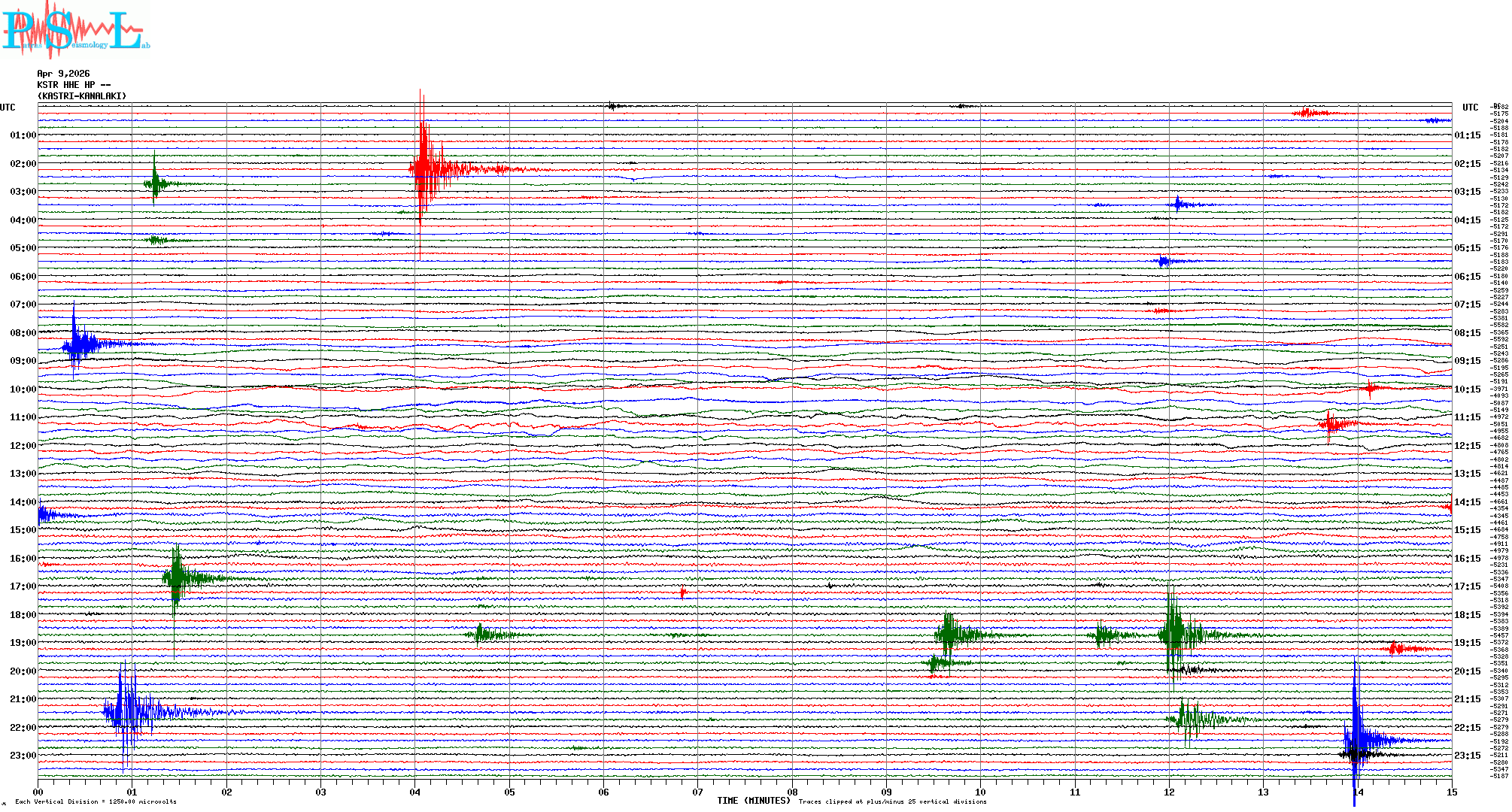Click the UTC label at top left
Image resolution: width=1512 pixels, height=812 pixels.
[8, 108]
